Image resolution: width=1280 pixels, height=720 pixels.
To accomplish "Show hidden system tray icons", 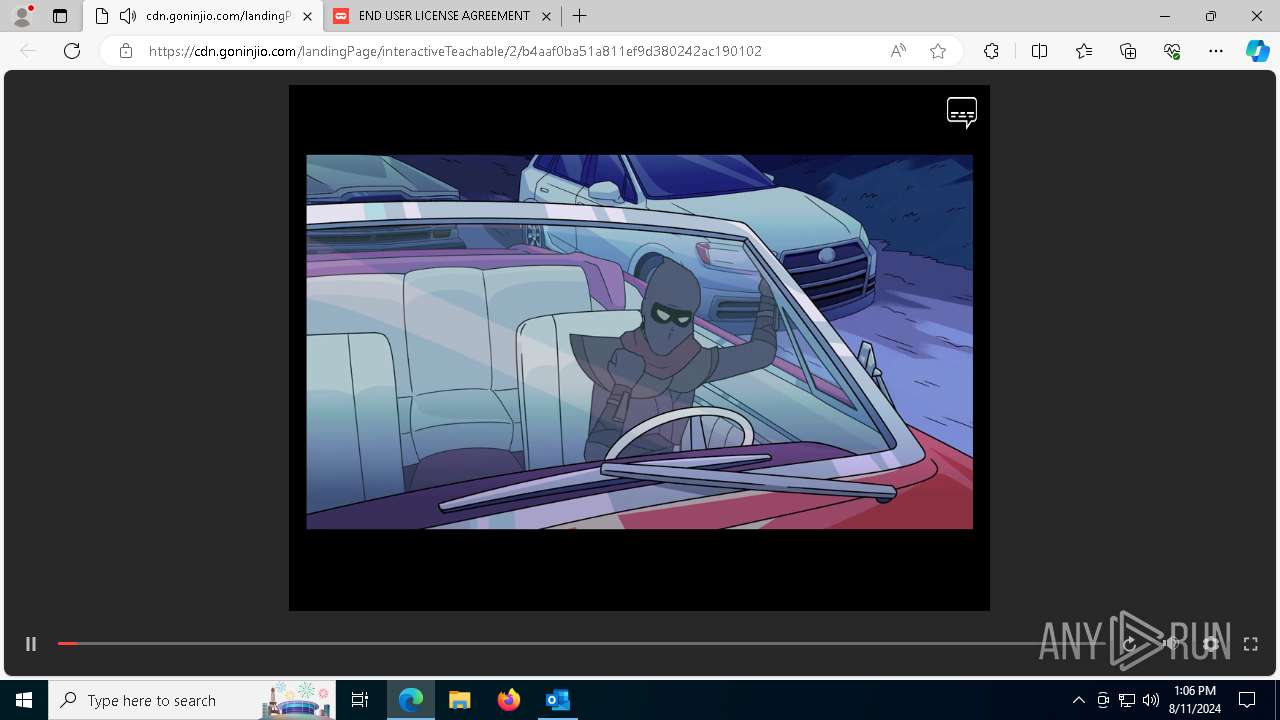I will pos(1078,700).
